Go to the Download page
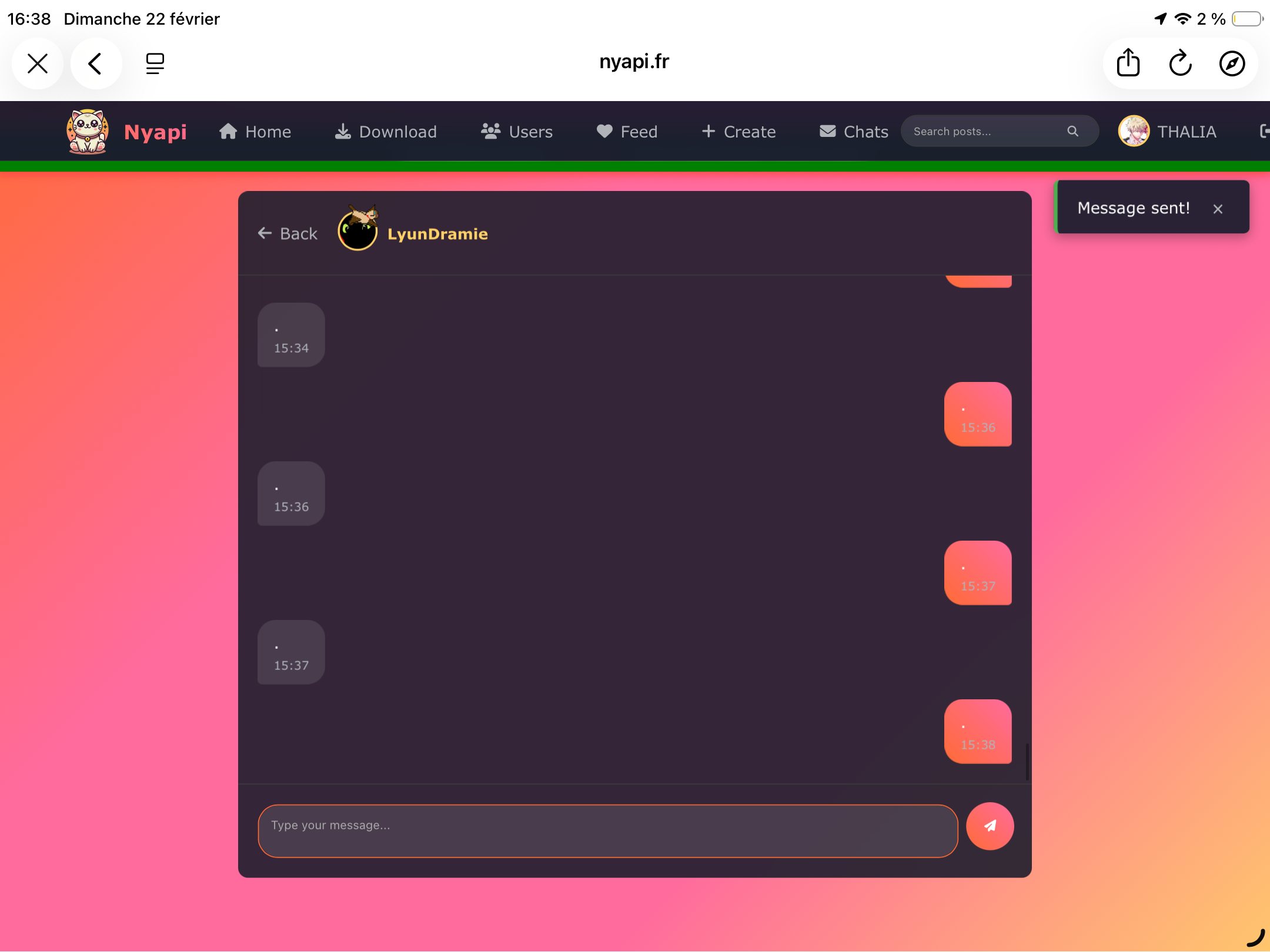Image resolution: width=1270 pixels, height=952 pixels. pos(386,131)
